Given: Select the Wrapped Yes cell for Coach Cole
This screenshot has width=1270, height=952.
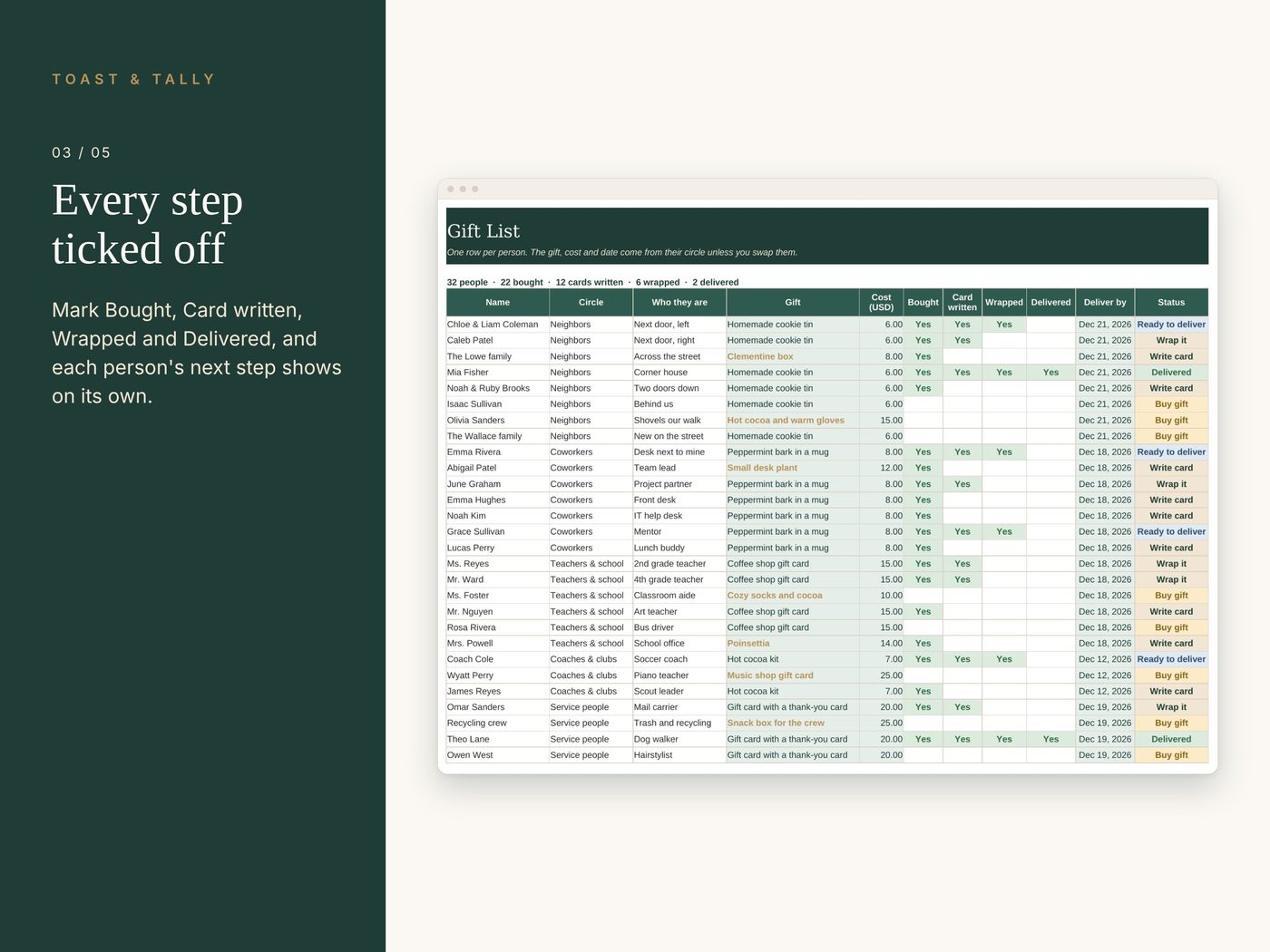Looking at the screenshot, I should (x=1004, y=659).
